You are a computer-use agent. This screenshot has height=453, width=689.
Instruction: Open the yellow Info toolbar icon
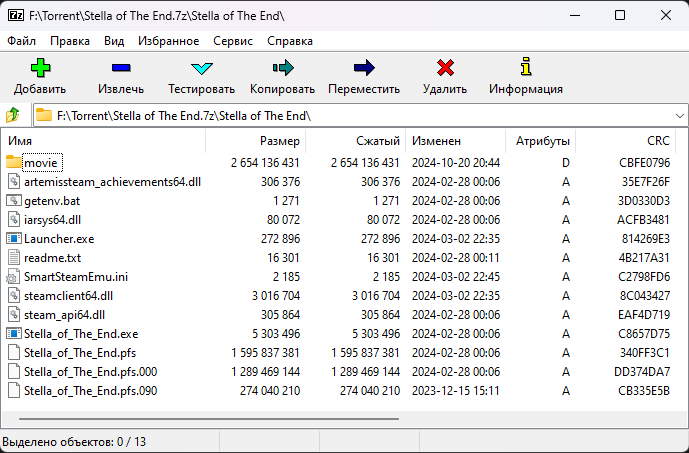525,68
